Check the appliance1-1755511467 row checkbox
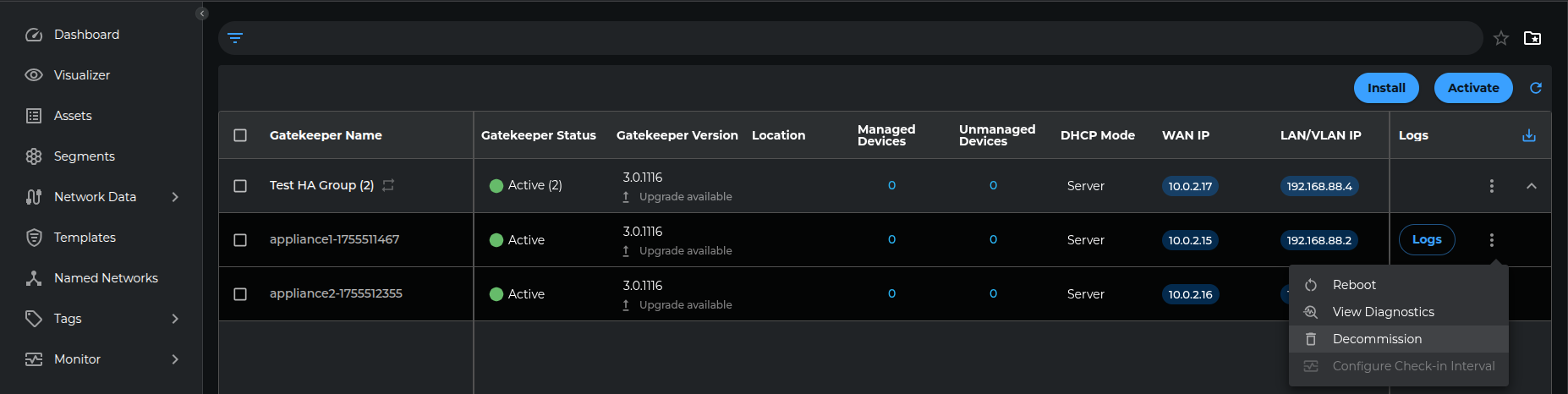The height and width of the screenshot is (394, 1568). tap(240, 240)
